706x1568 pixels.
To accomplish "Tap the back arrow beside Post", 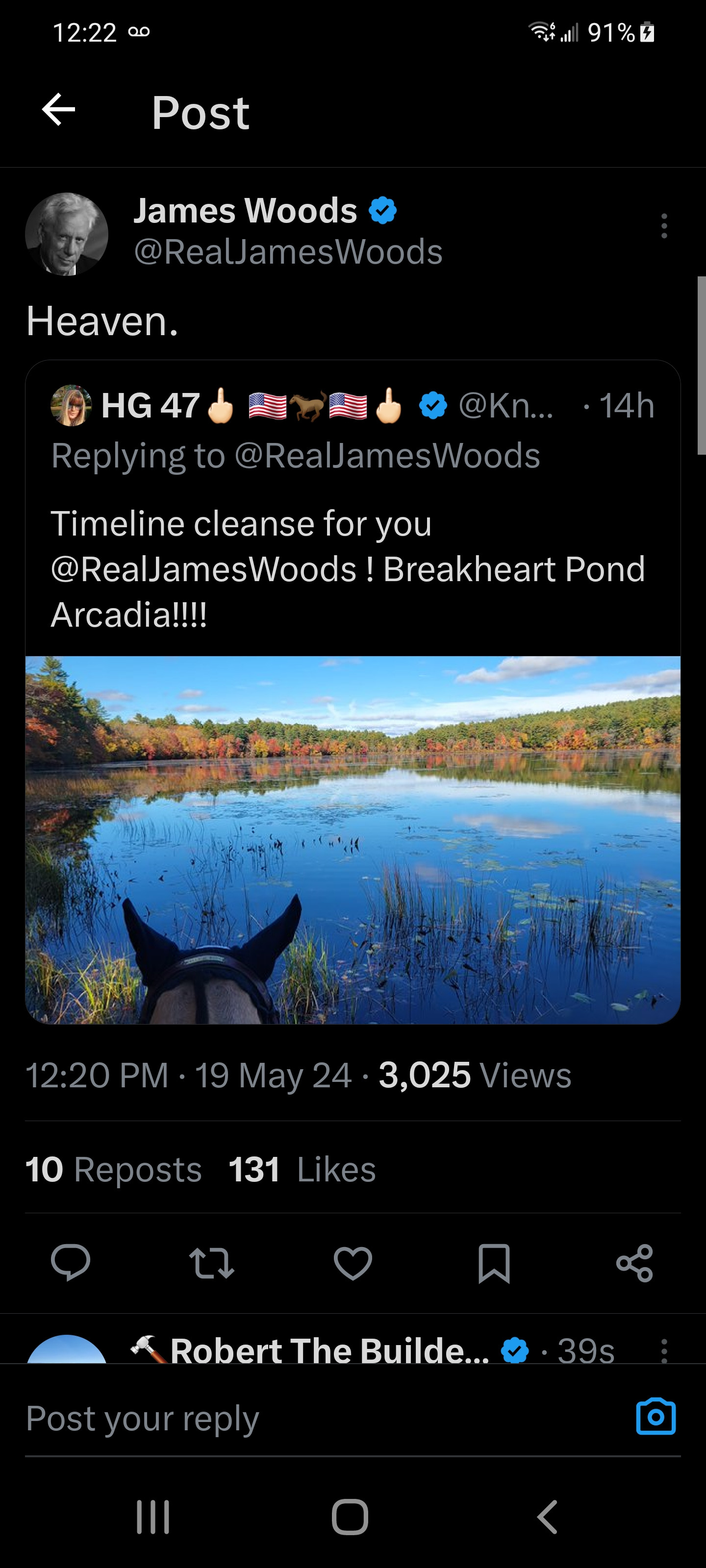I will point(58,110).
